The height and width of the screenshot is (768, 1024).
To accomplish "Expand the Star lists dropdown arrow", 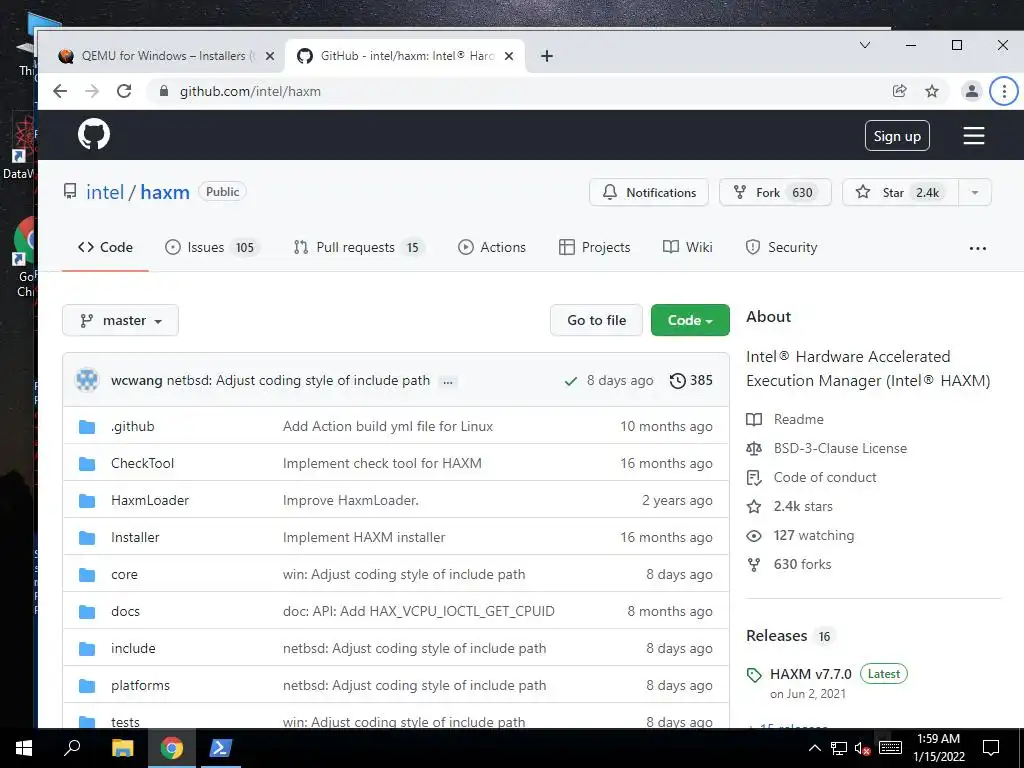I will click(x=974, y=192).
